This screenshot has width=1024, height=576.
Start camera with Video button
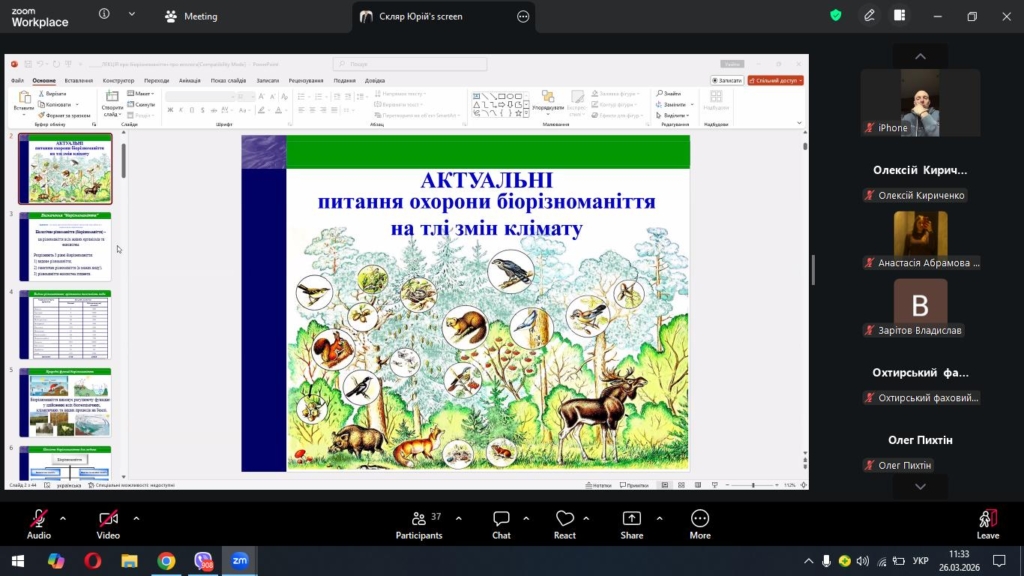[108, 524]
